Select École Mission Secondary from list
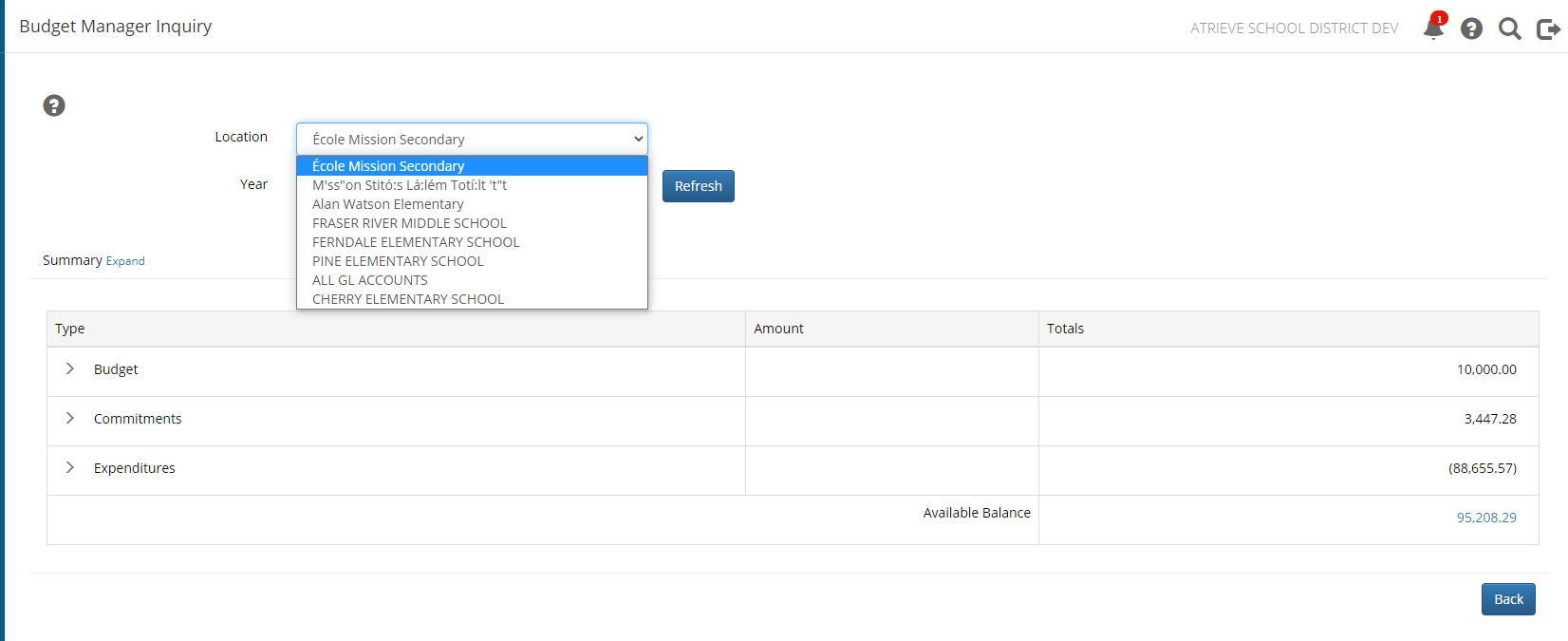Viewport: 1568px width, 641px height. [x=388, y=166]
